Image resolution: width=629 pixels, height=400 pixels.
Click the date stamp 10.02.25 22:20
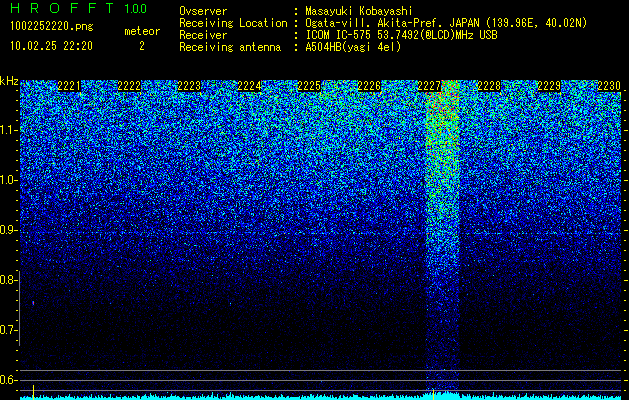(x=51, y=46)
